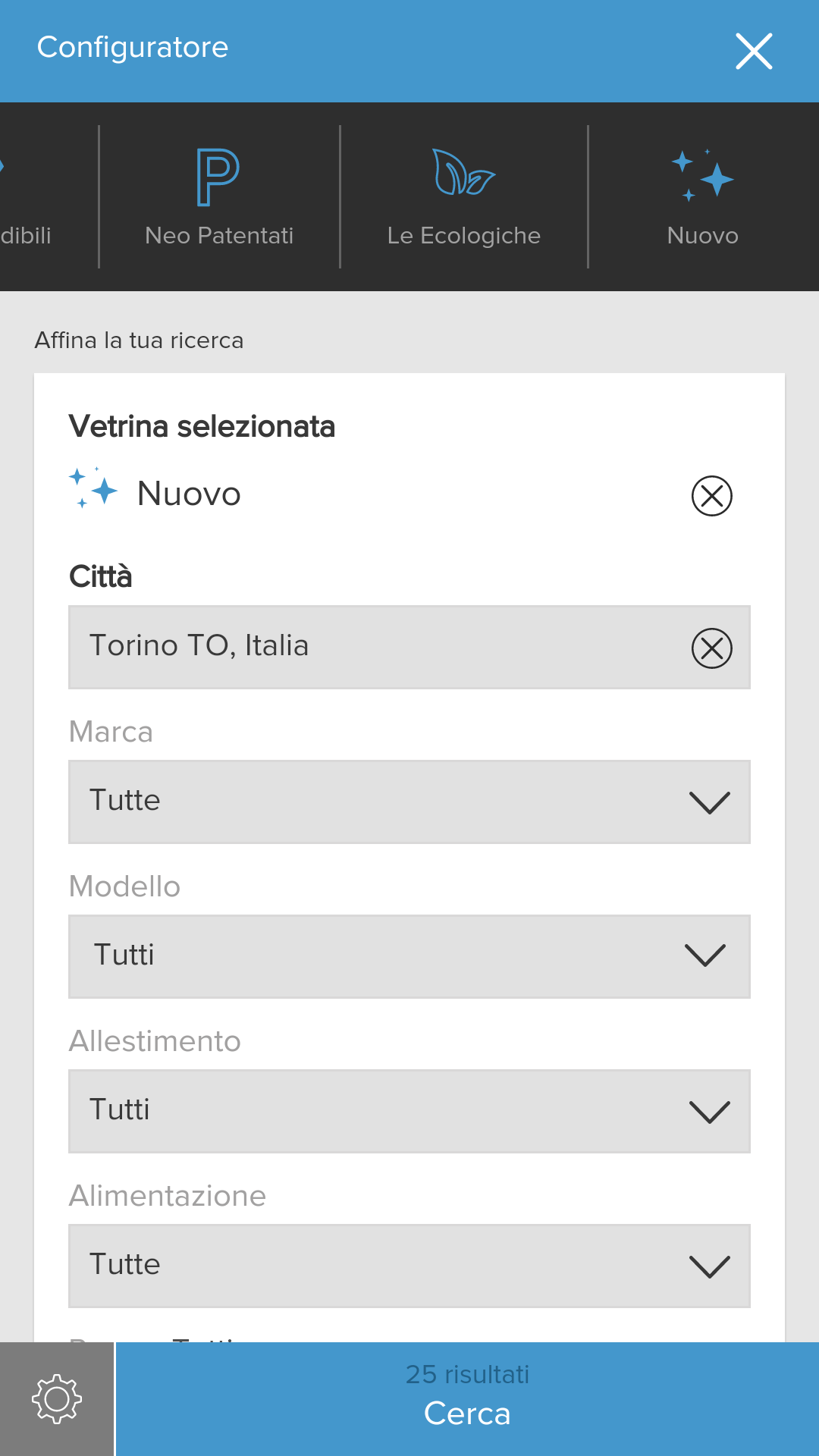This screenshot has width=819, height=1456.
Task: Remove the selected Nuovo vetrina
Action: pos(711,496)
